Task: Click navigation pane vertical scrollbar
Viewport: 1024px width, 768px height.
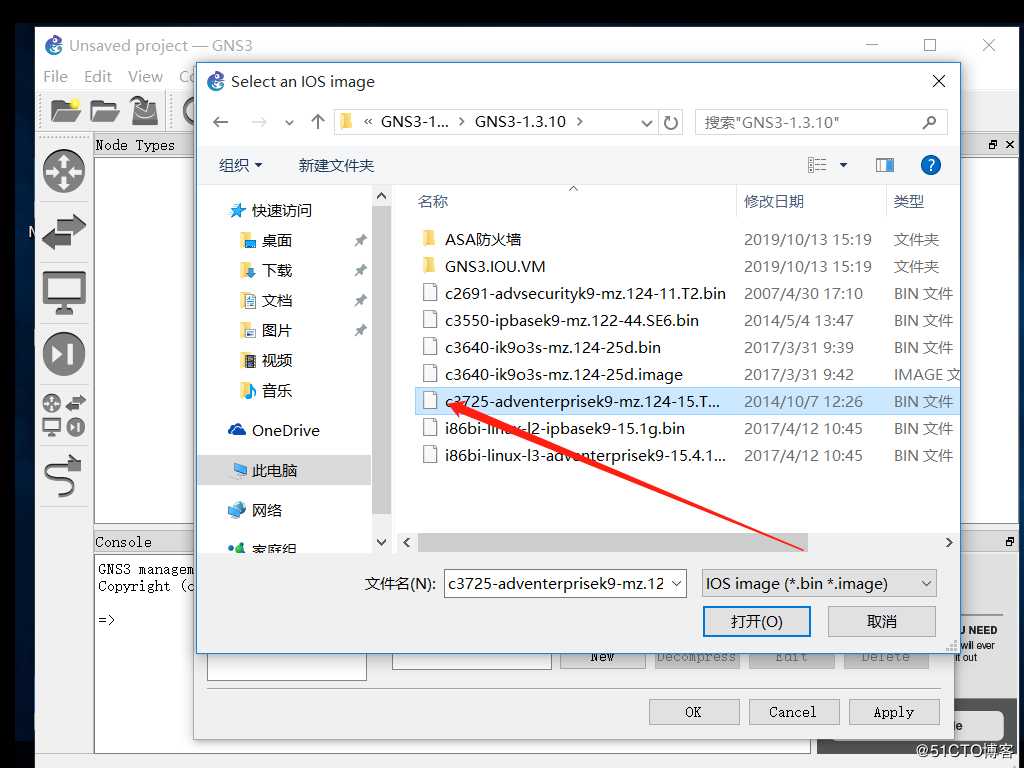Action: pos(381,359)
